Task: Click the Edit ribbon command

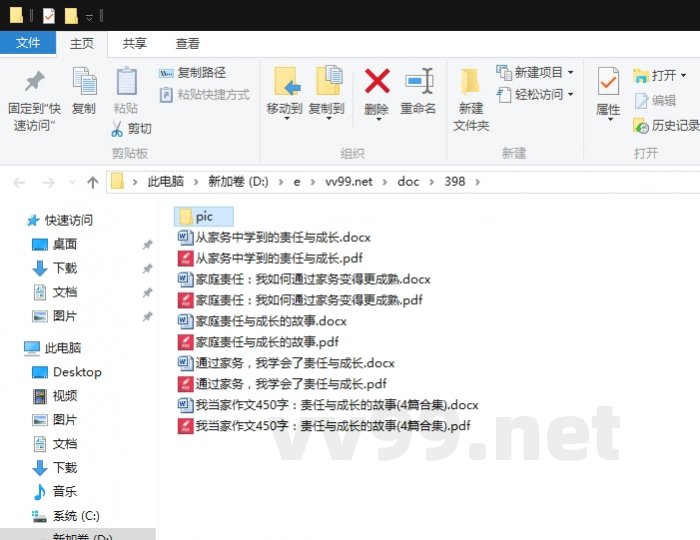Action: pos(655,101)
